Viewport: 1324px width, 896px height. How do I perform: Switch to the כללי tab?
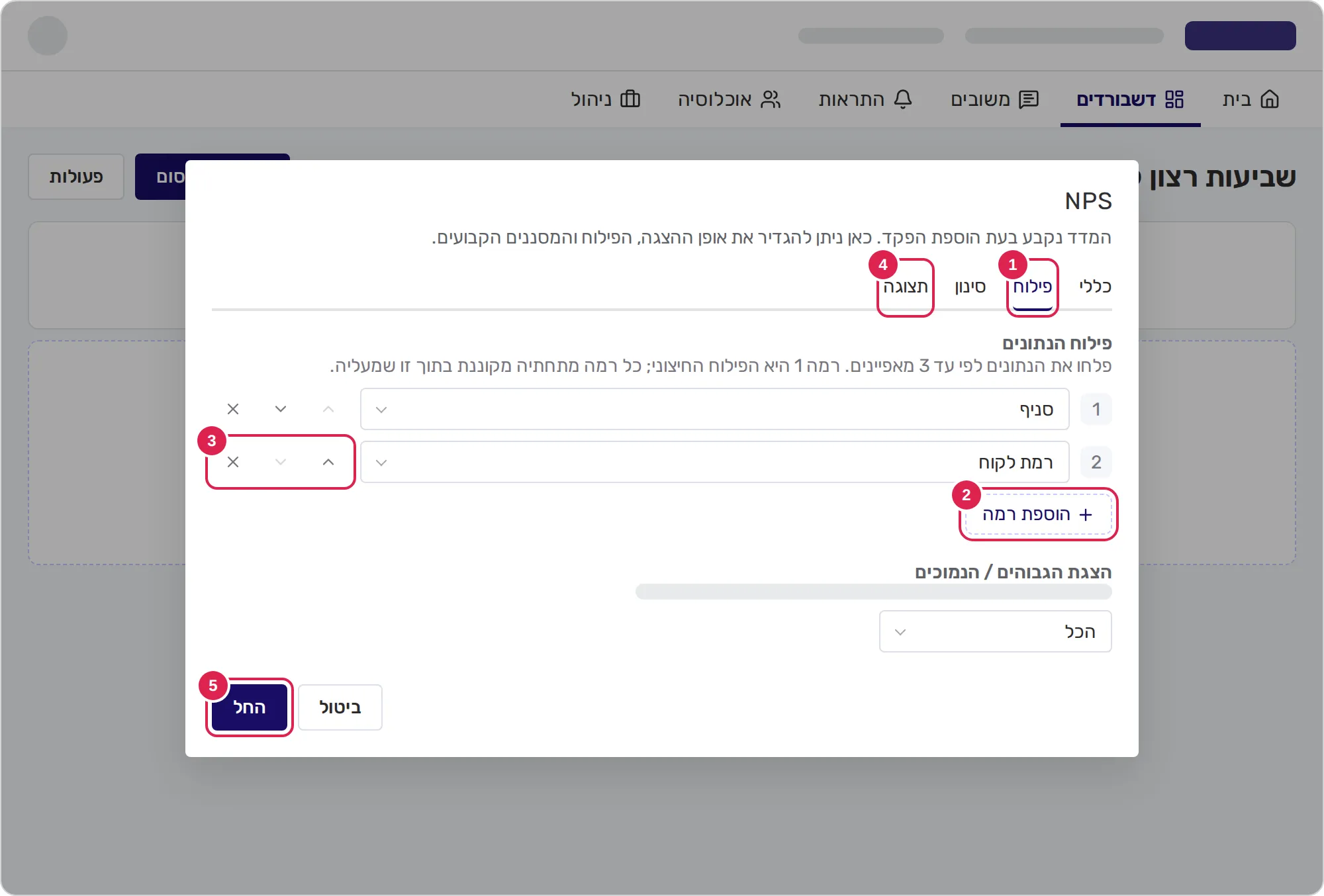[1095, 287]
